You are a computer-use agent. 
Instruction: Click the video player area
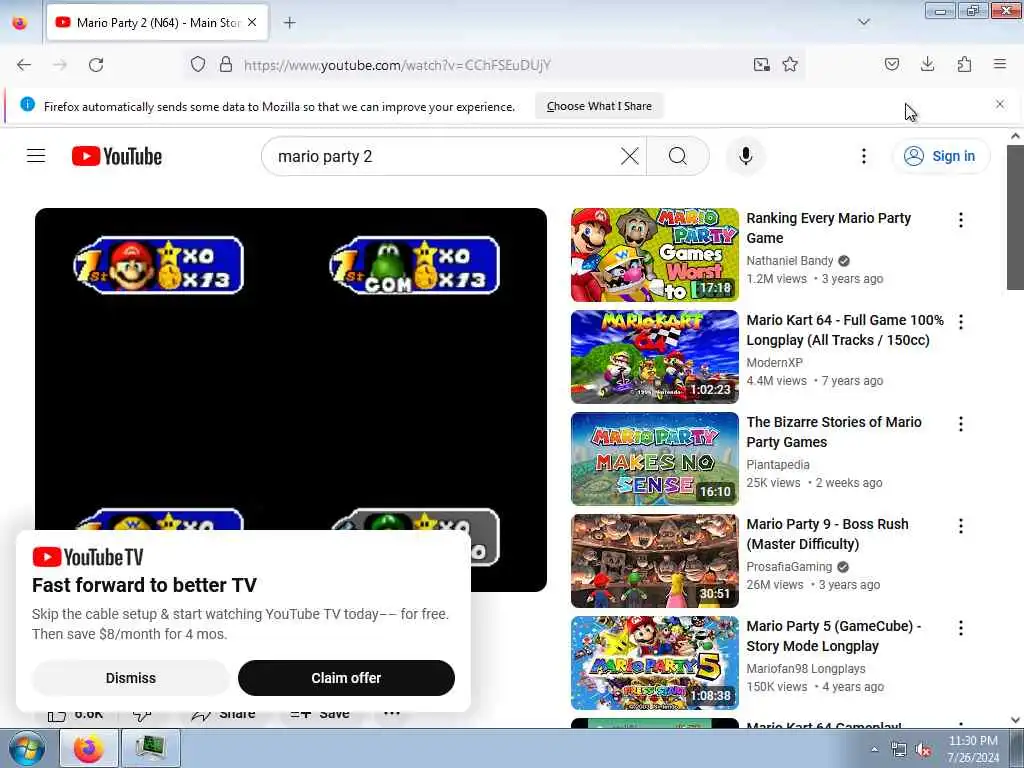(291, 400)
